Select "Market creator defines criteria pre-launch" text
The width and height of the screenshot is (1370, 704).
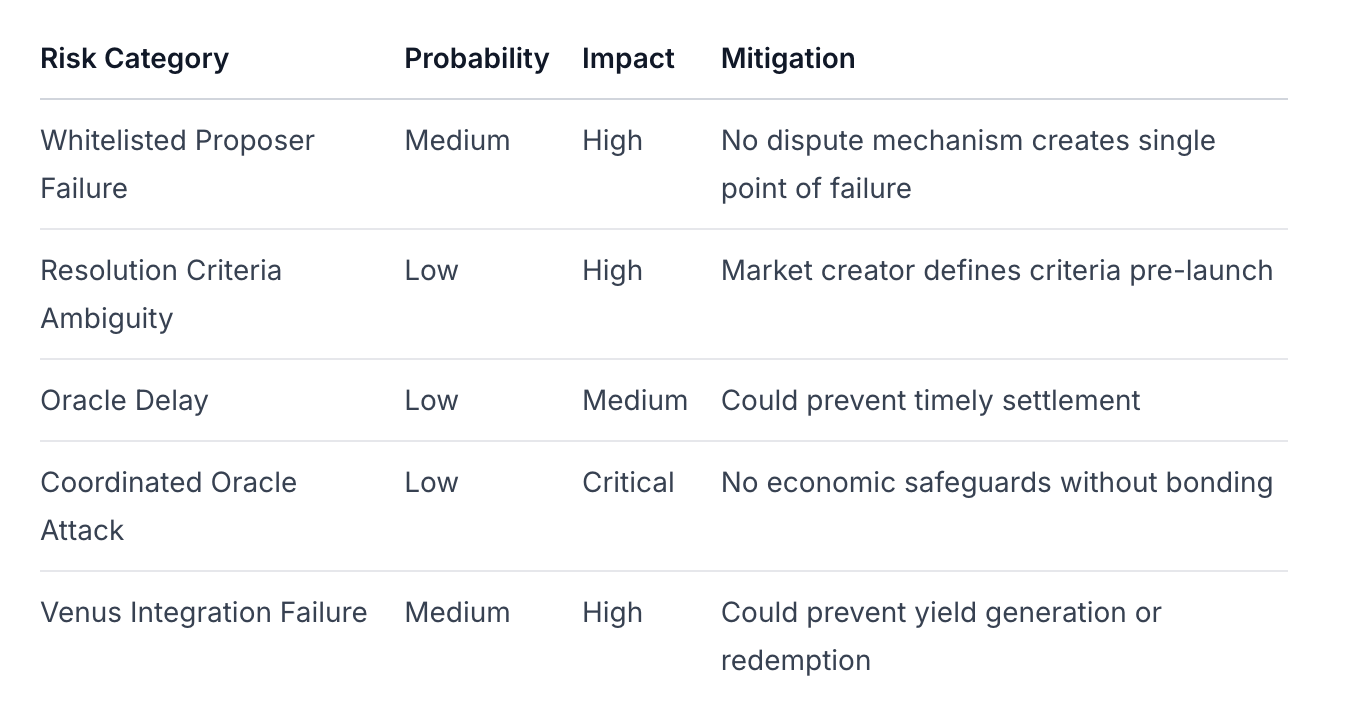[x=996, y=271]
